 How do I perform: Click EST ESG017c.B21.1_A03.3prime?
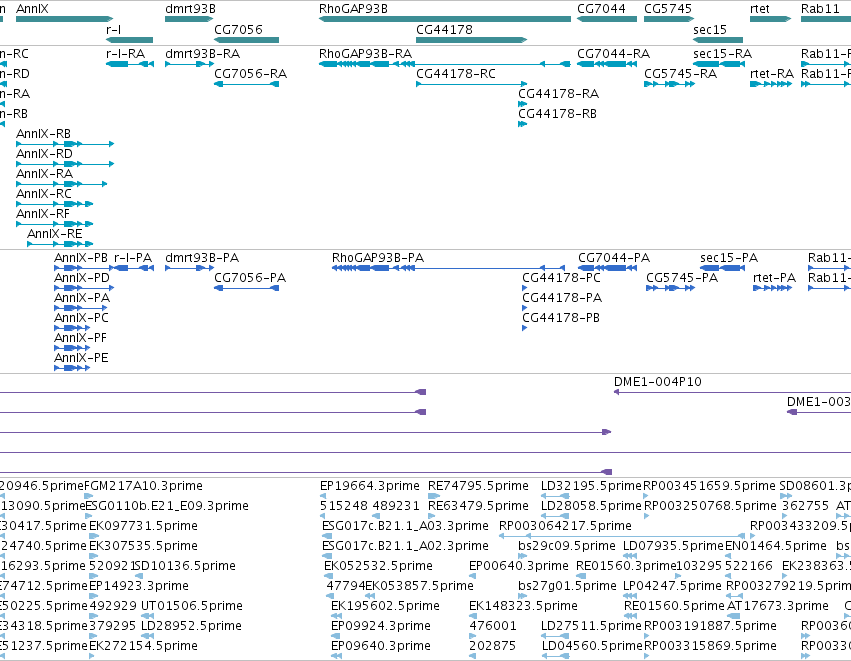click(x=327, y=536)
